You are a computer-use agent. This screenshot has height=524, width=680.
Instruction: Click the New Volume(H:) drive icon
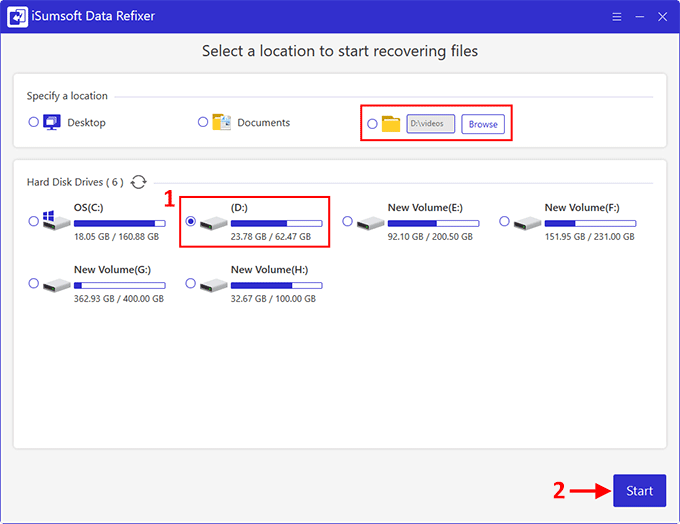coord(214,285)
